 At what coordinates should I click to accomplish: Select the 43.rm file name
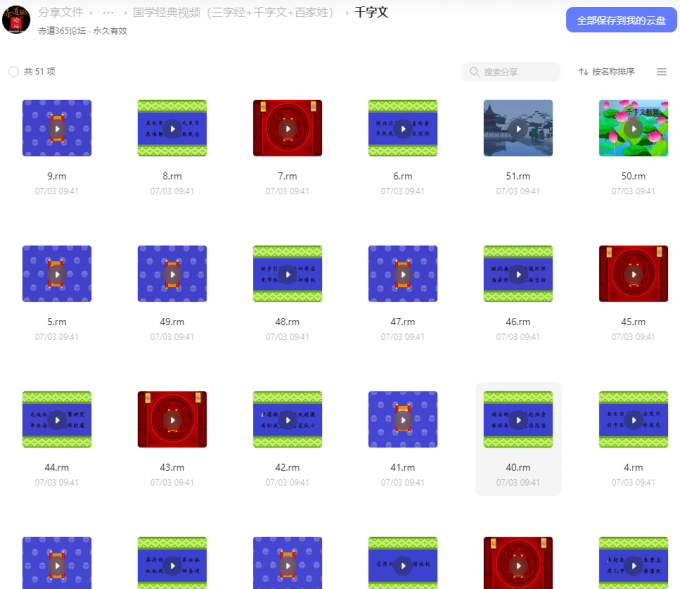[172, 468]
